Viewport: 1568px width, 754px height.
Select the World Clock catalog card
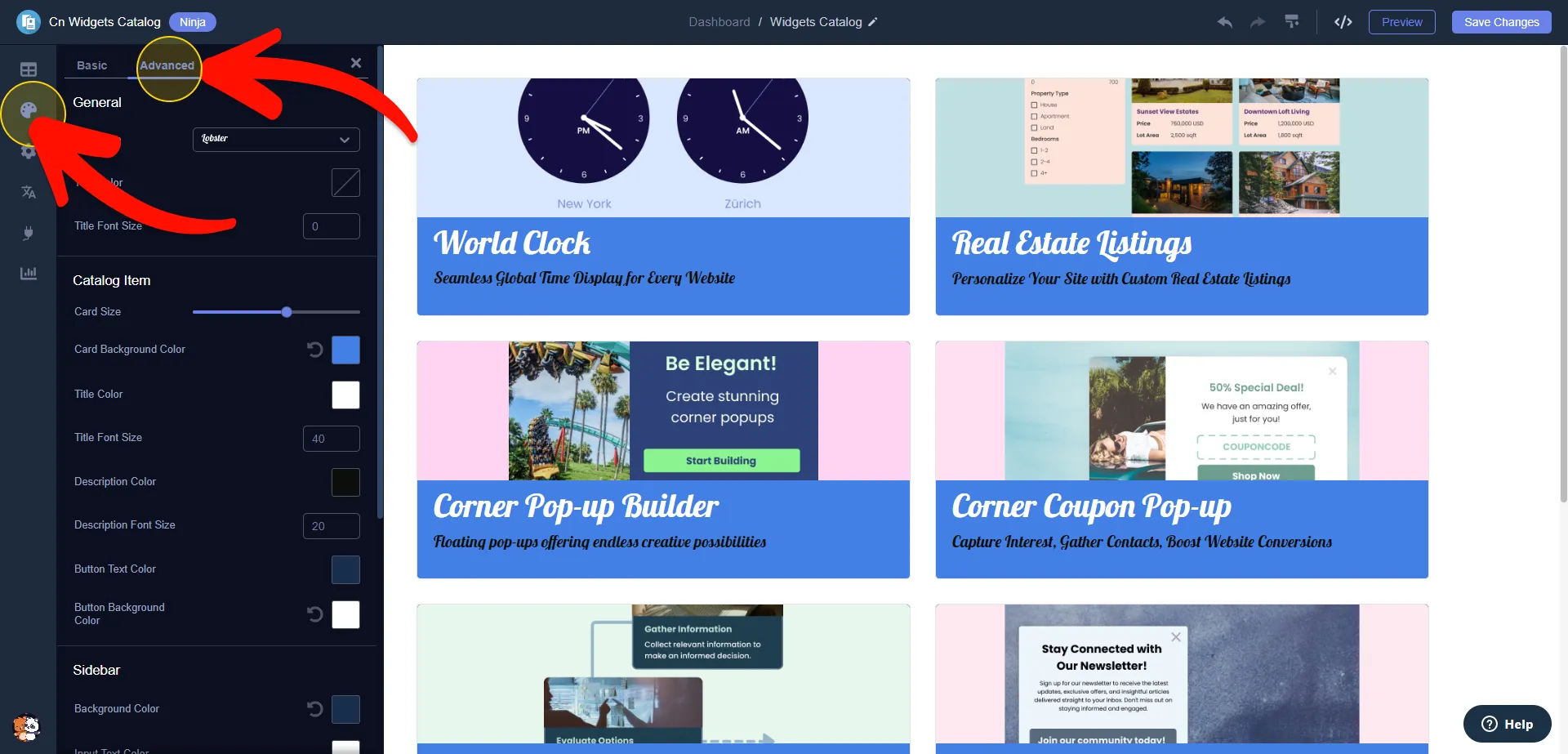[663, 197]
